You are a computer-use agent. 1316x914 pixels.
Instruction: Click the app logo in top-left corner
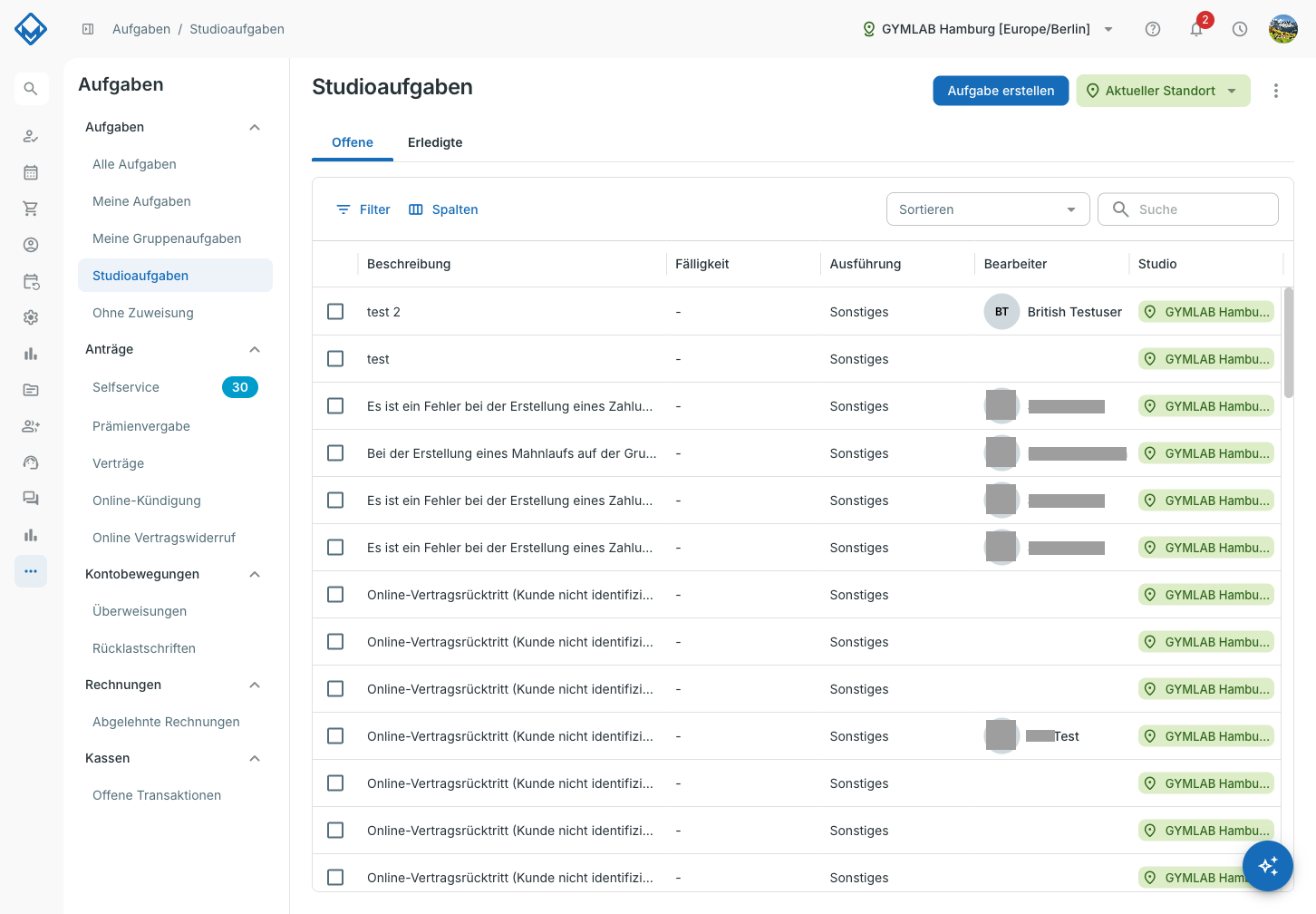coord(31,29)
